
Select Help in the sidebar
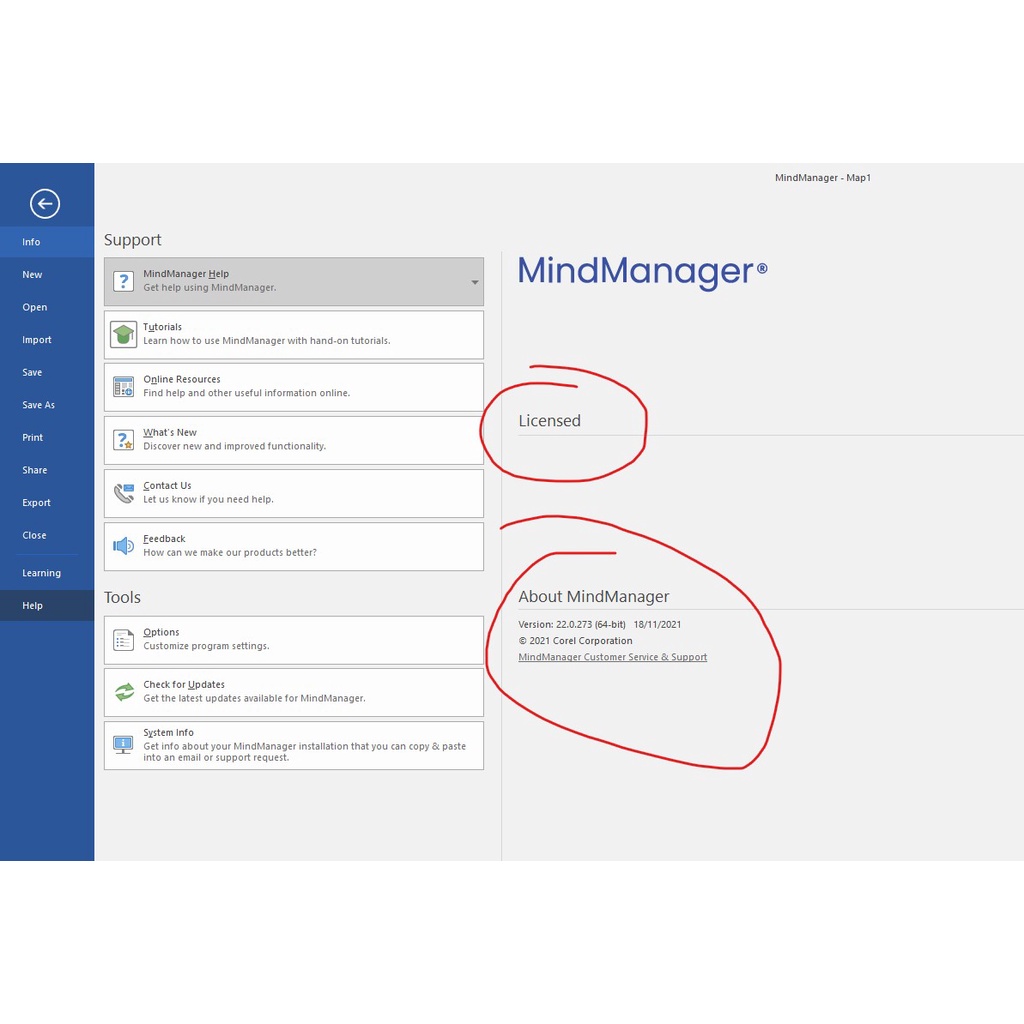pos(47,605)
